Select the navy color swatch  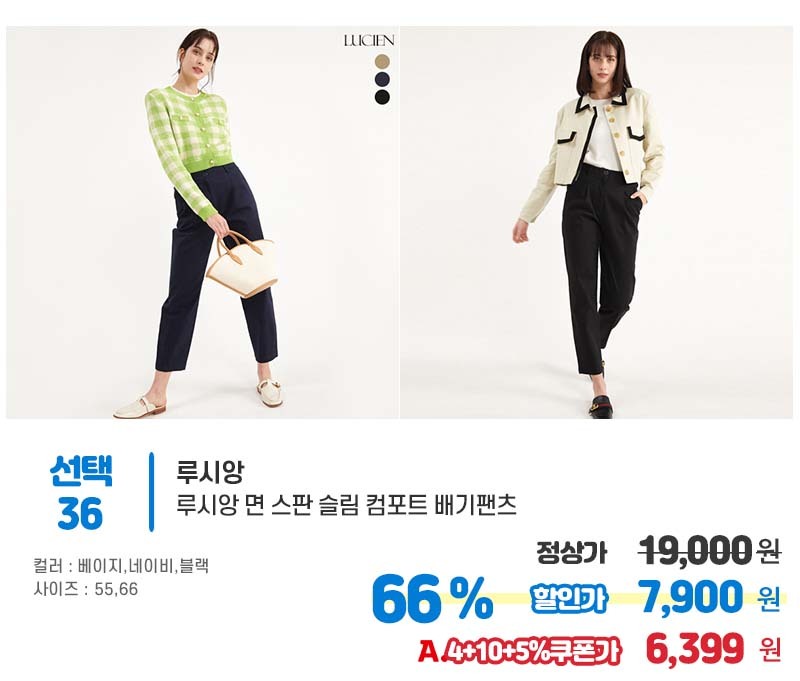pyautogui.click(x=382, y=79)
